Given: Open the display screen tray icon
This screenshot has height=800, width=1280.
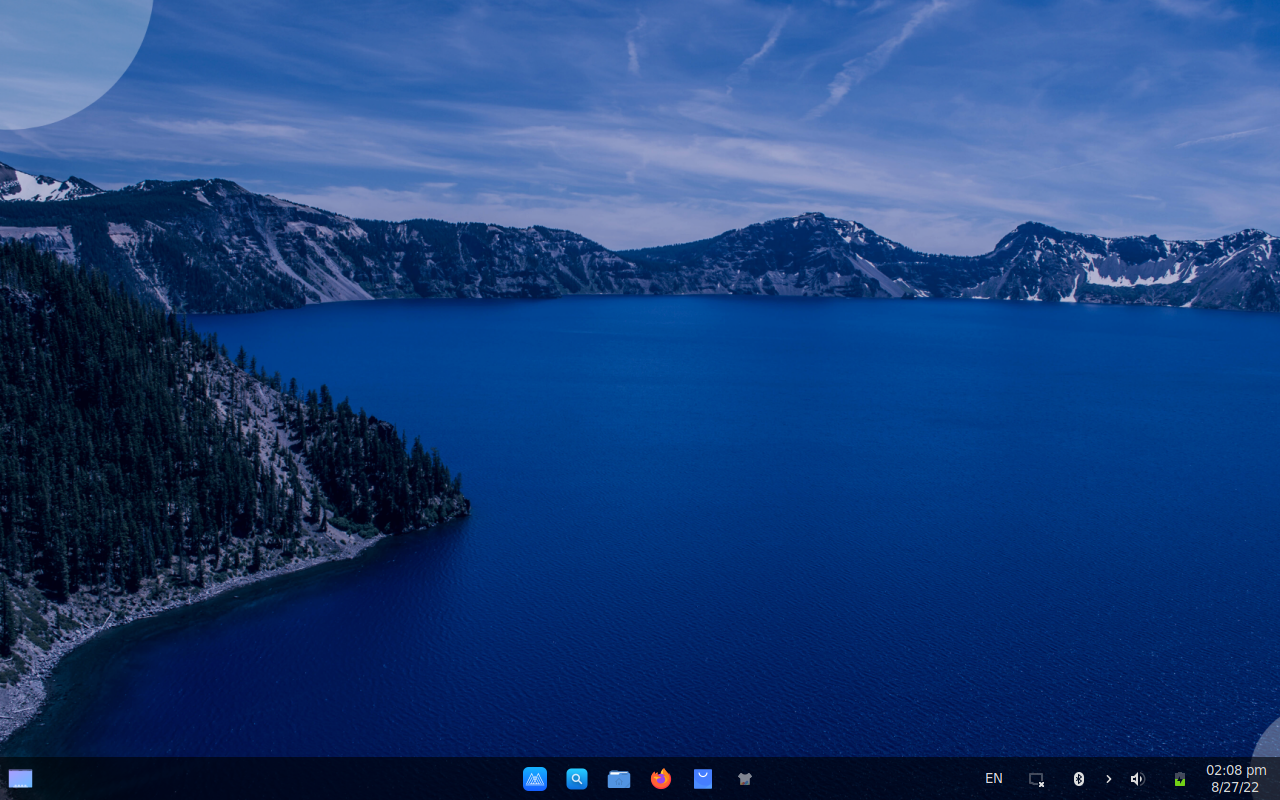Looking at the screenshot, I should [x=1036, y=779].
